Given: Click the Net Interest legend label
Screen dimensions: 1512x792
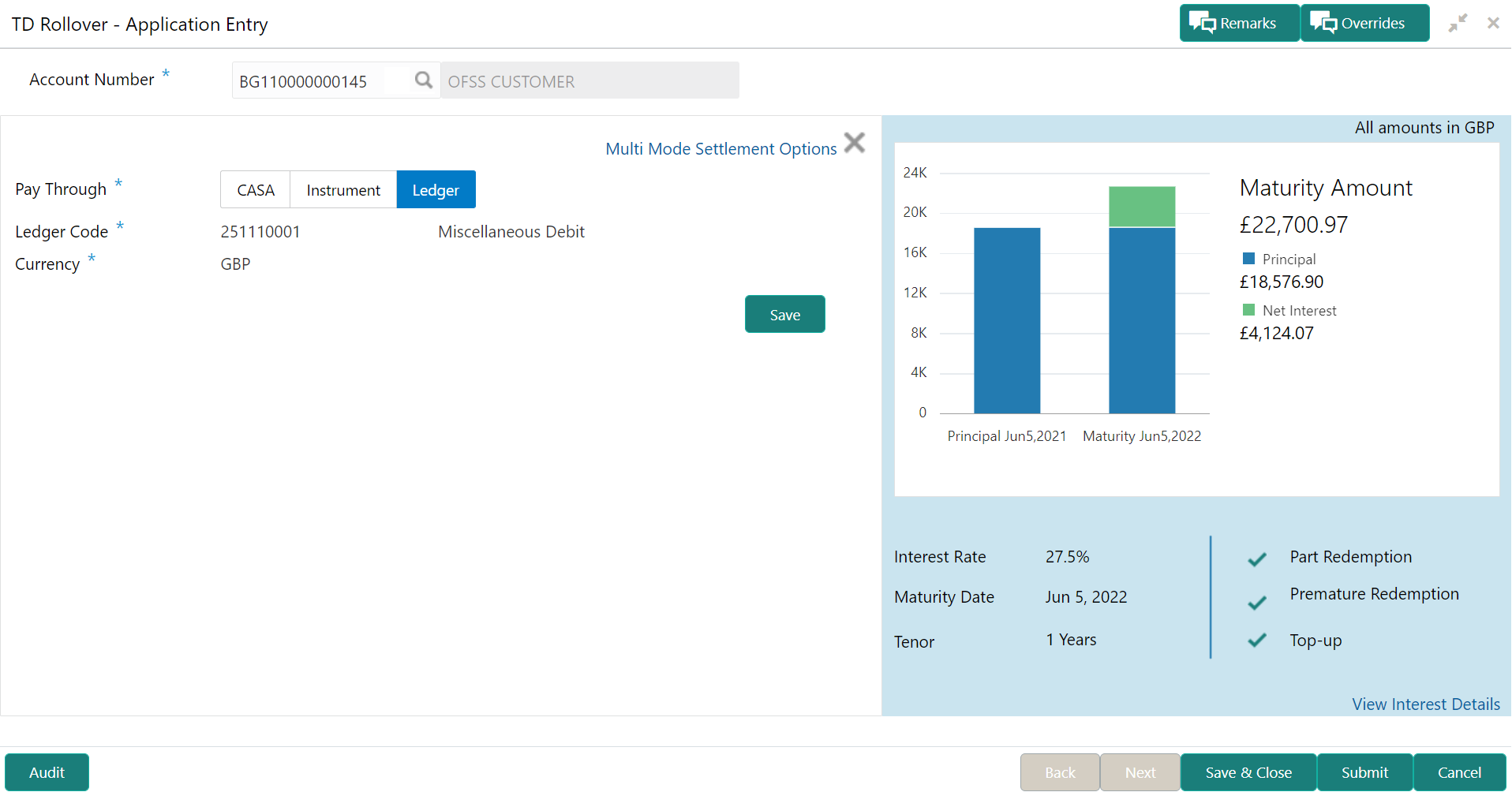Looking at the screenshot, I should [x=1300, y=310].
